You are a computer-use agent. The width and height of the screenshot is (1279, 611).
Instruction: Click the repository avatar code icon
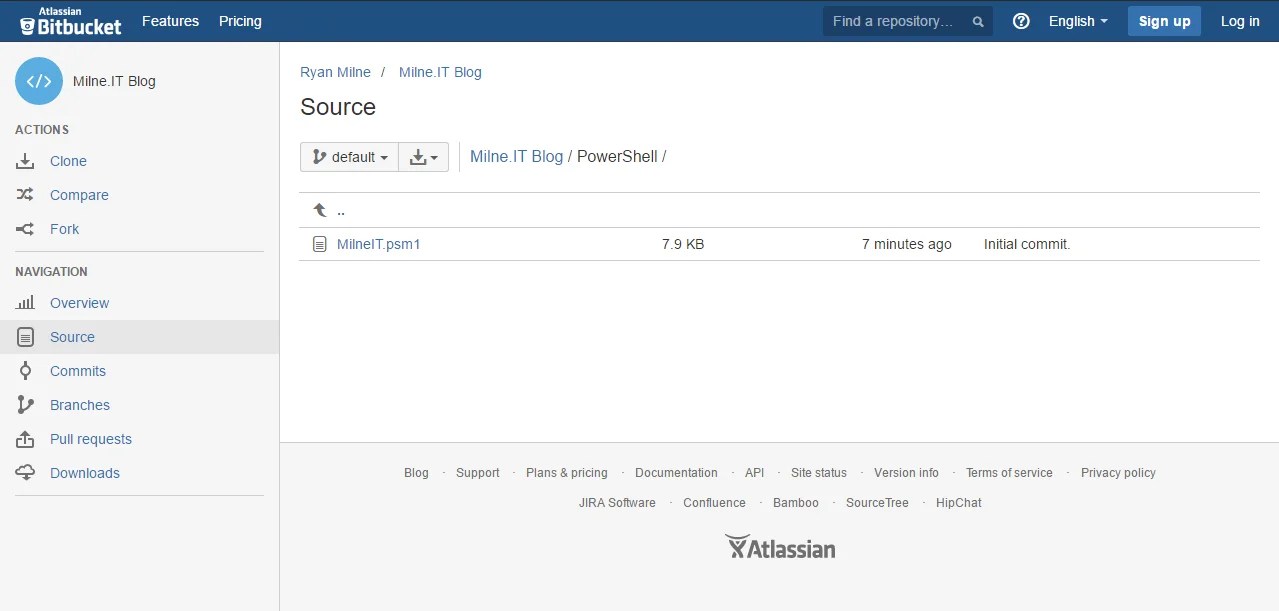pos(39,81)
